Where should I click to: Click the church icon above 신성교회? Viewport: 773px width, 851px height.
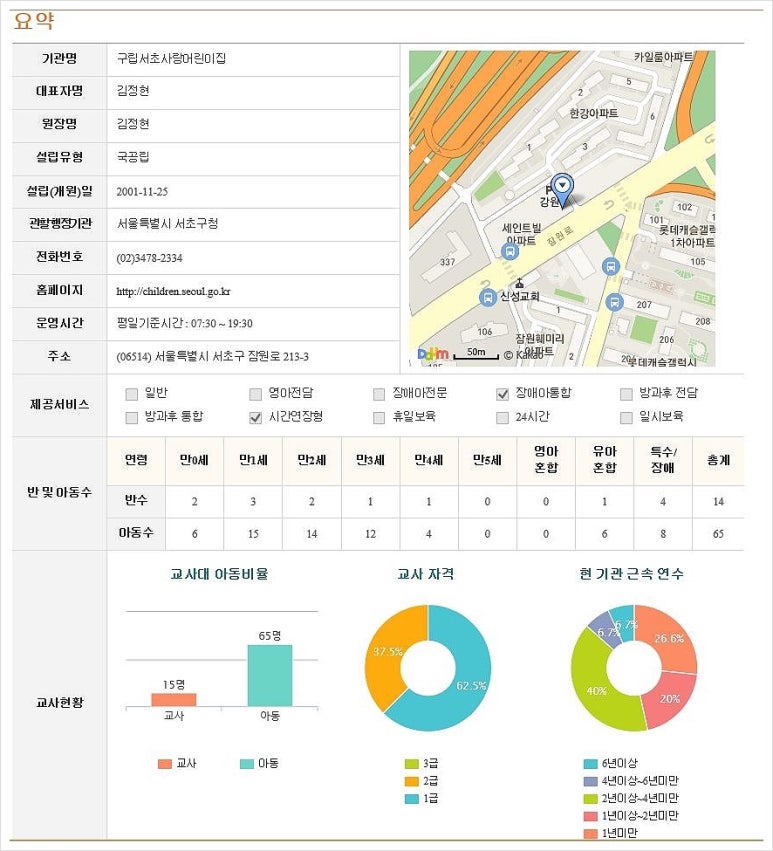[519, 283]
